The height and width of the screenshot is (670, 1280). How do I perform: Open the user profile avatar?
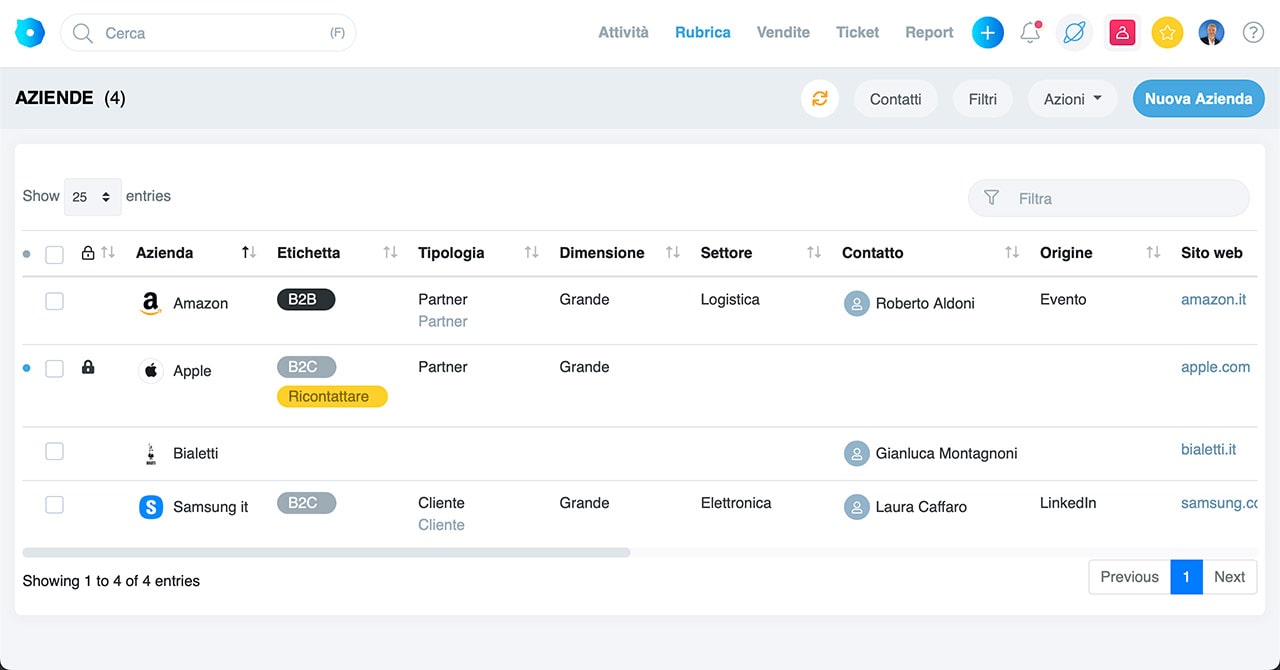(x=1211, y=33)
